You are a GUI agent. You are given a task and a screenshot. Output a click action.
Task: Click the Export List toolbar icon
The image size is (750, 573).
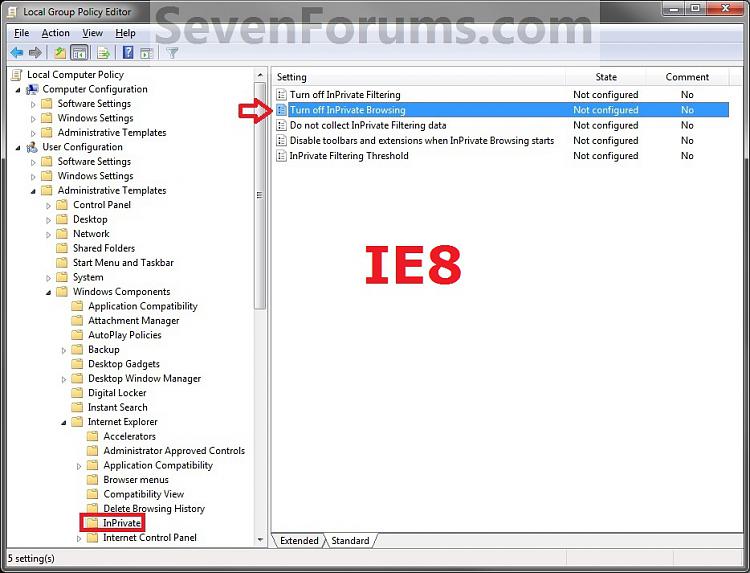103,53
